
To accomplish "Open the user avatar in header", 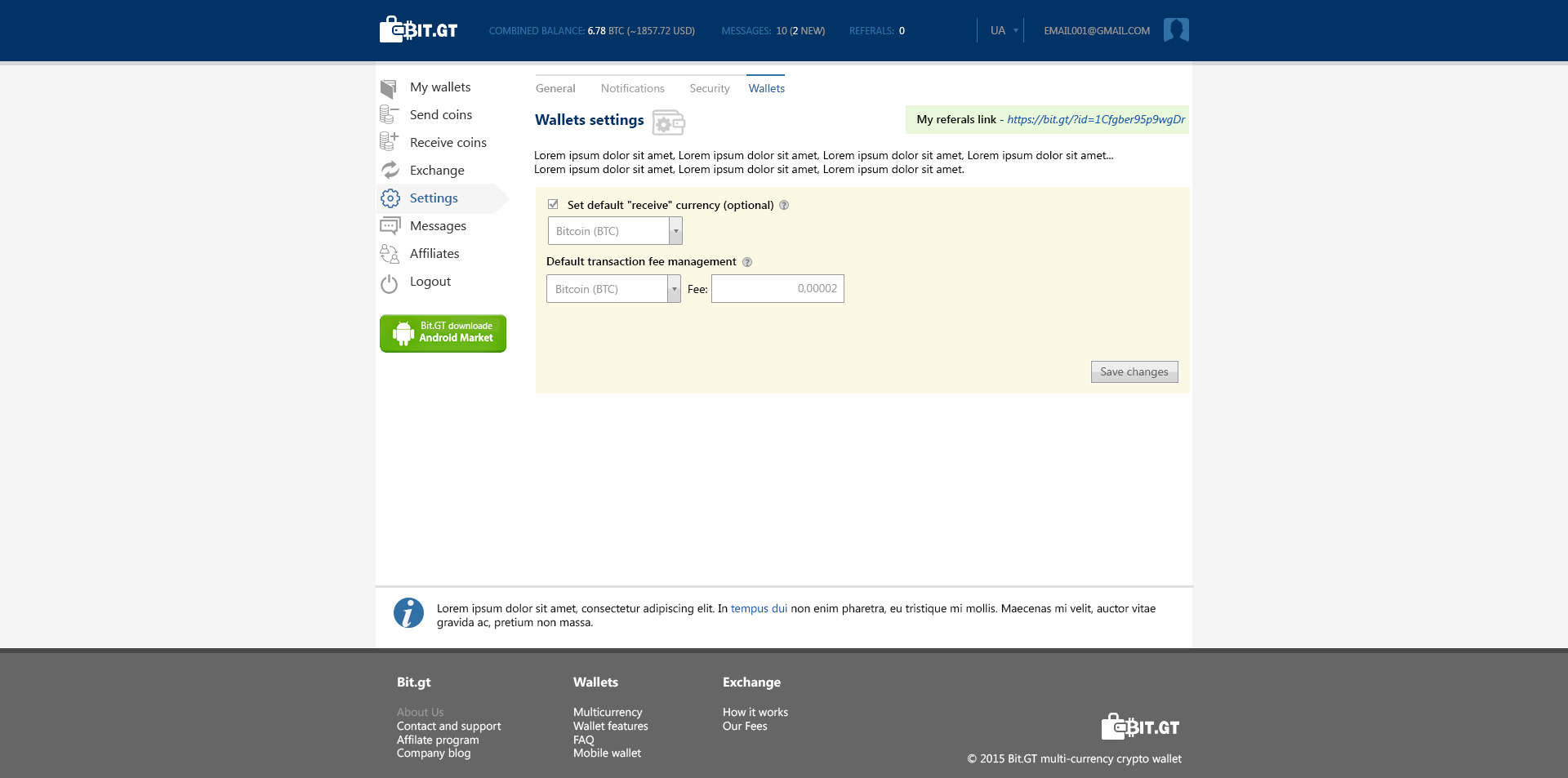I will pyautogui.click(x=1175, y=30).
